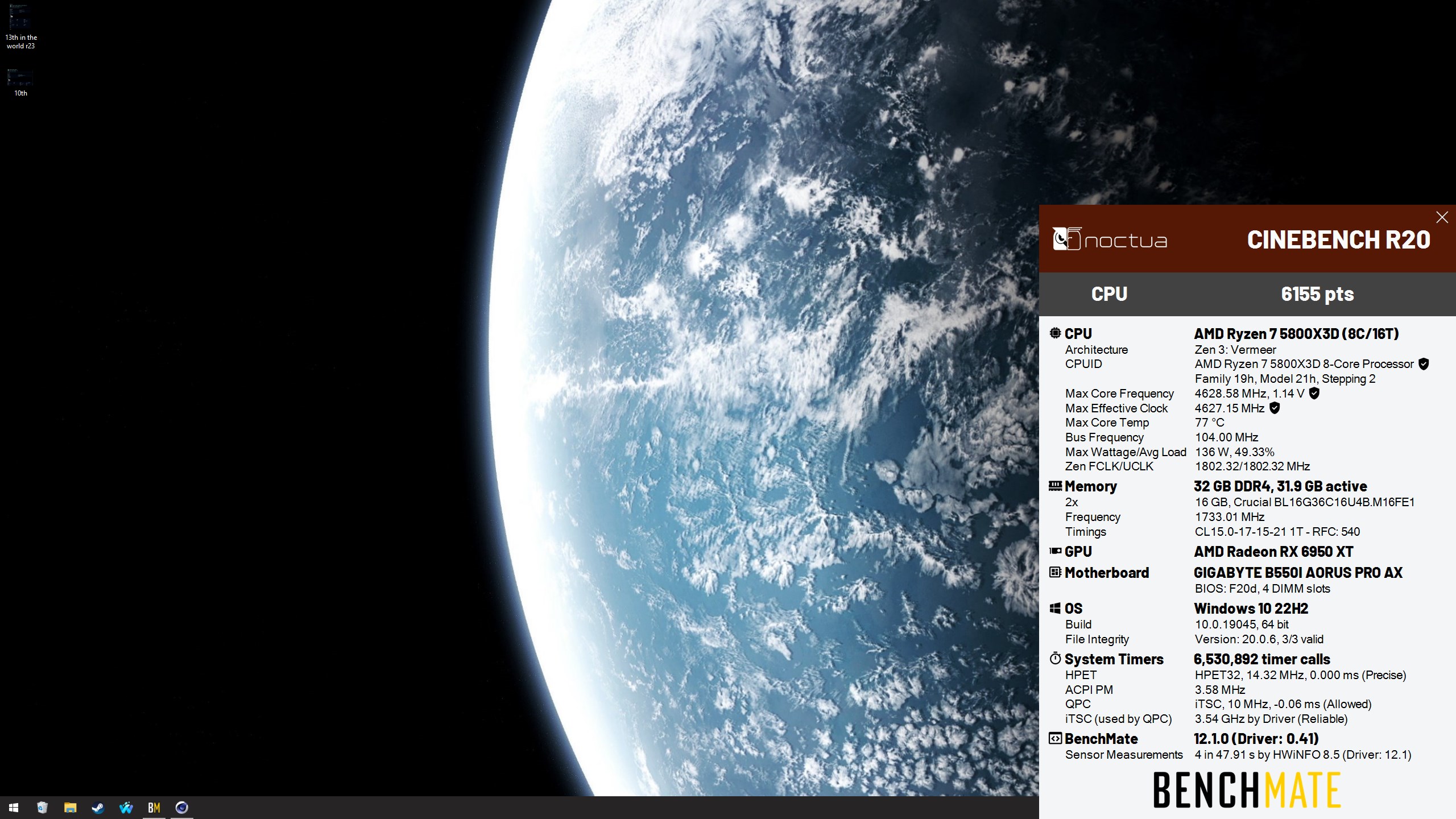This screenshot has width=1456, height=819.
Task: Close the BenchMate result panel
Action: pos(1442,217)
